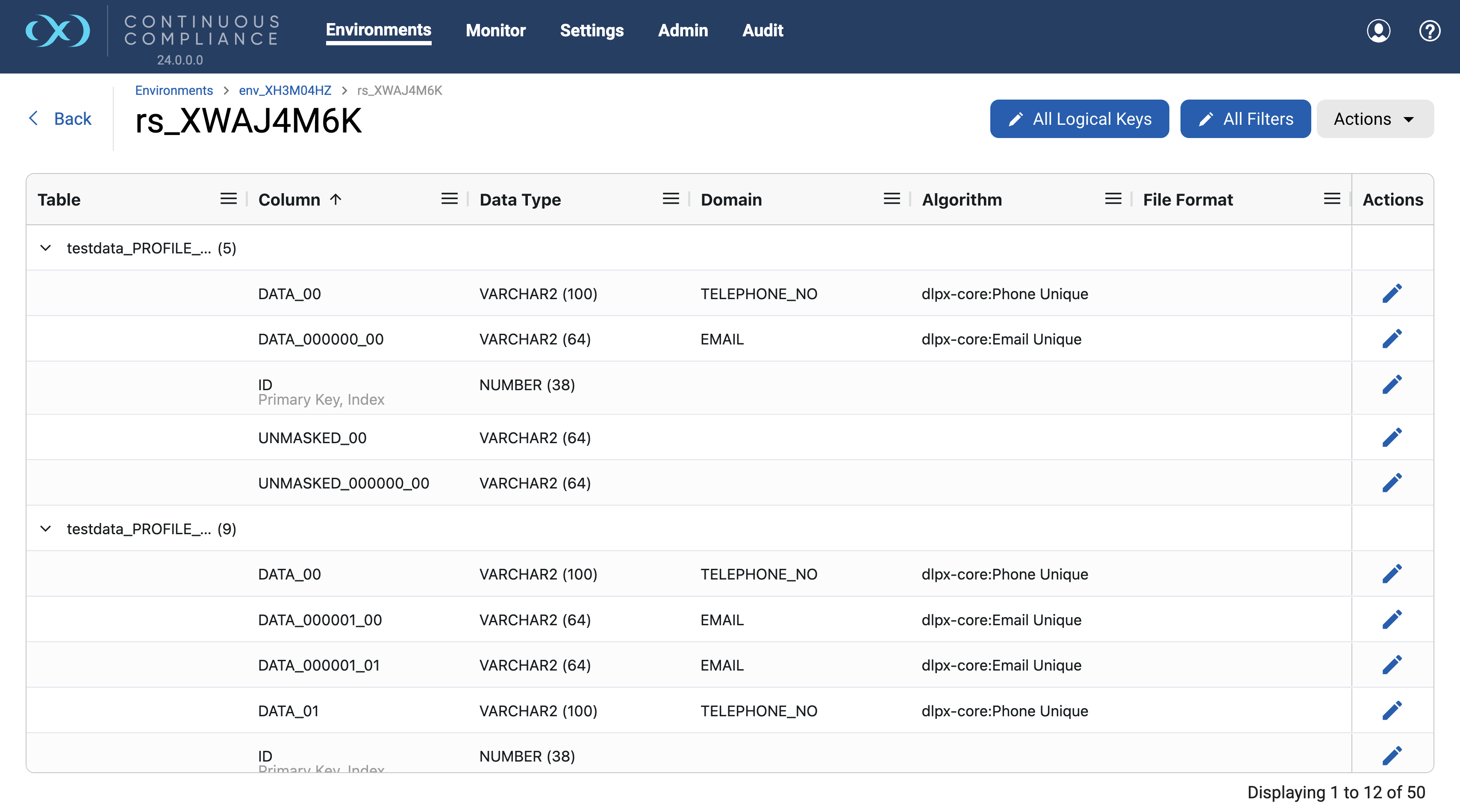Follow the env_XH3M04HZ breadcrumb link
This screenshot has height=812, width=1460.
(285, 91)
